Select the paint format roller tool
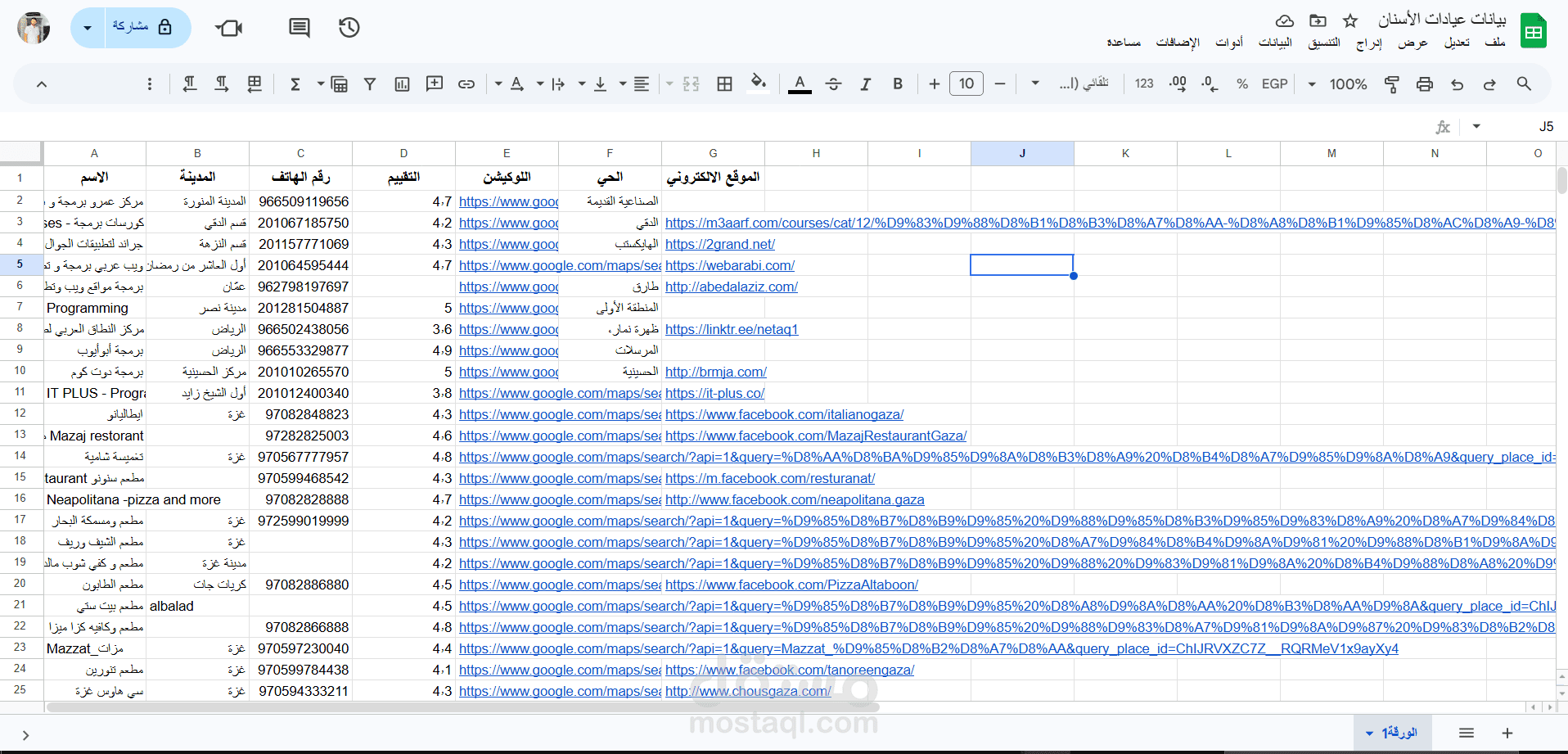1568x754 pixels. click(x=1391, y=84)
